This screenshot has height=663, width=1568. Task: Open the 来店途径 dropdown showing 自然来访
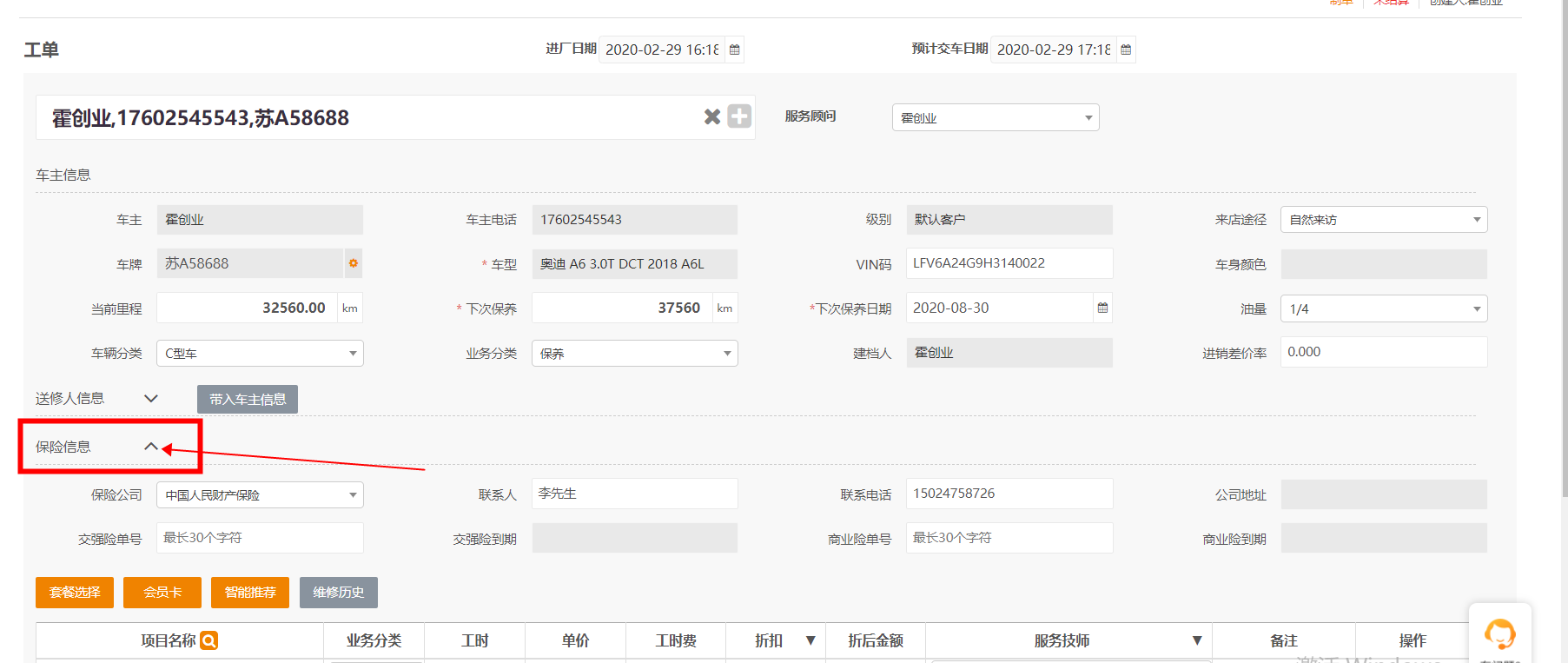(x=1384, y=220)
